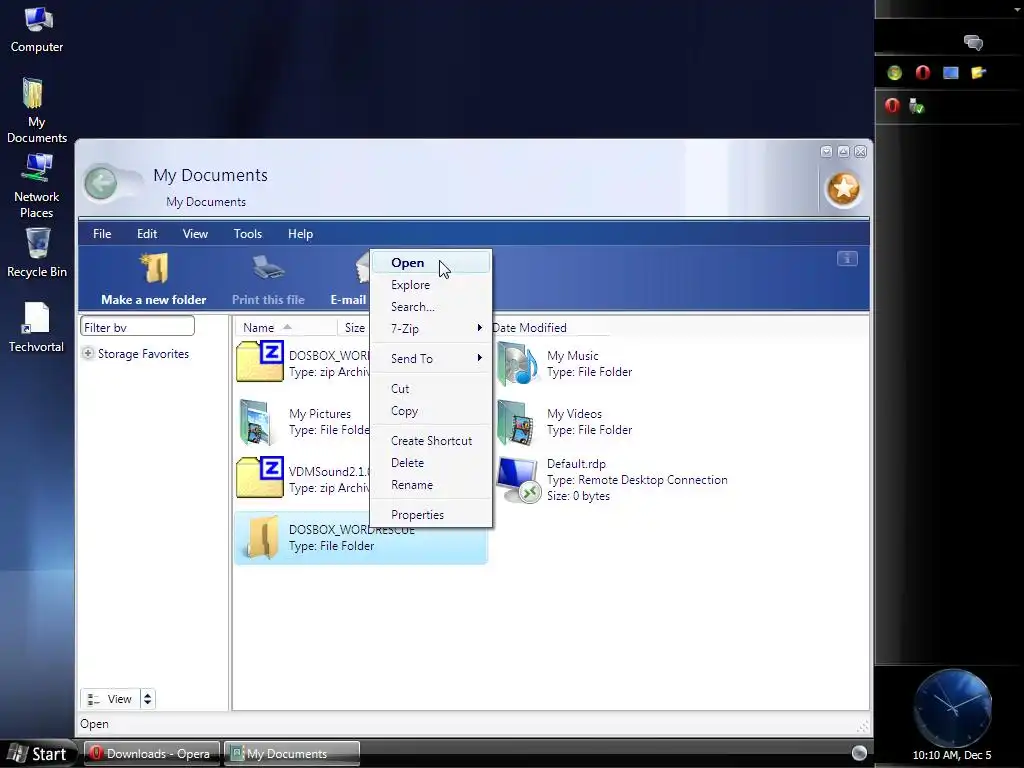
Task: Switch to Downloads - Opera taskbar button
Action: click(151, 754)
